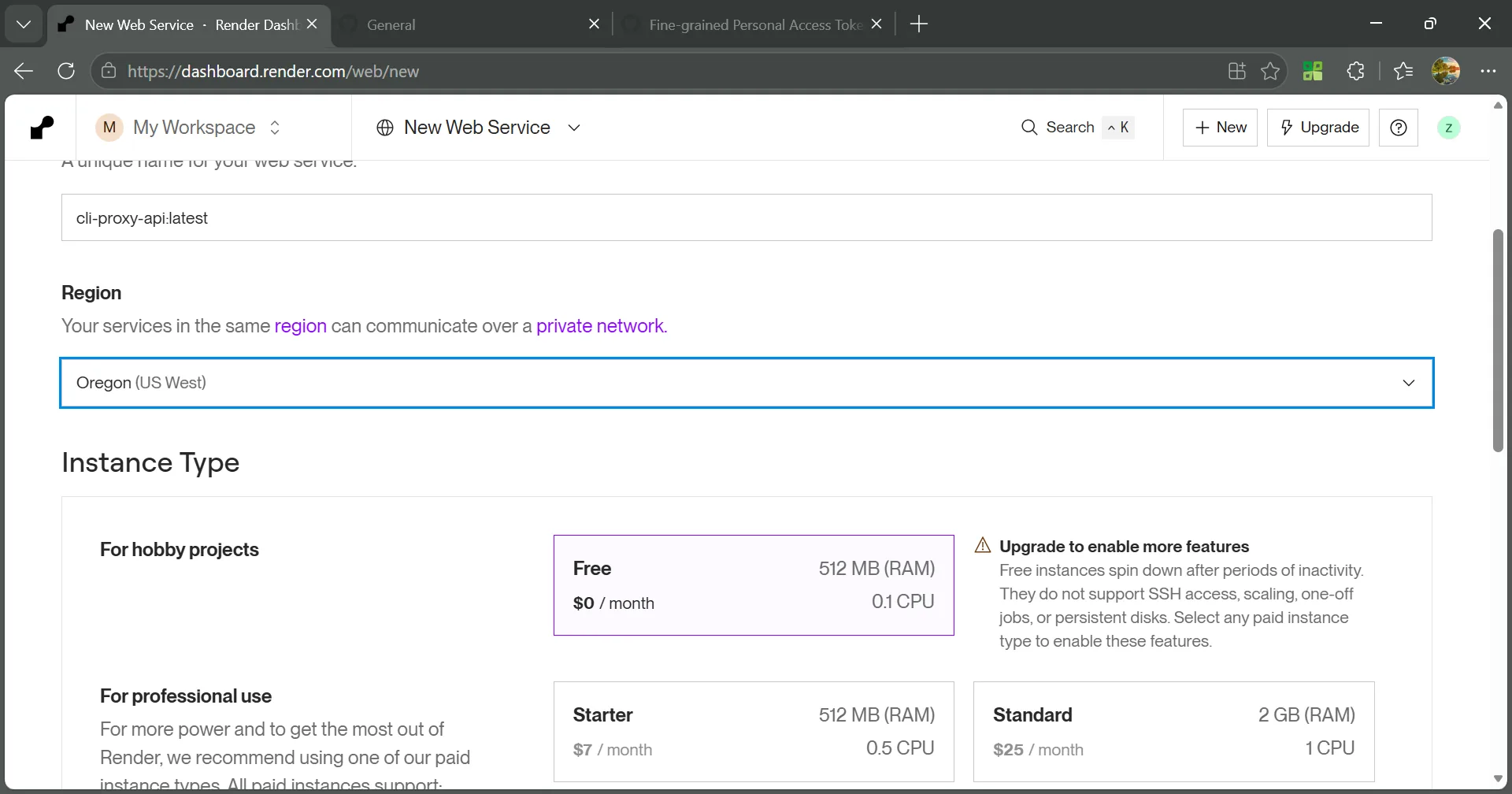Viewport: 1512px width, 794px height.
Task: Click the magnifying glass search icon
Action: [1029, 128]
